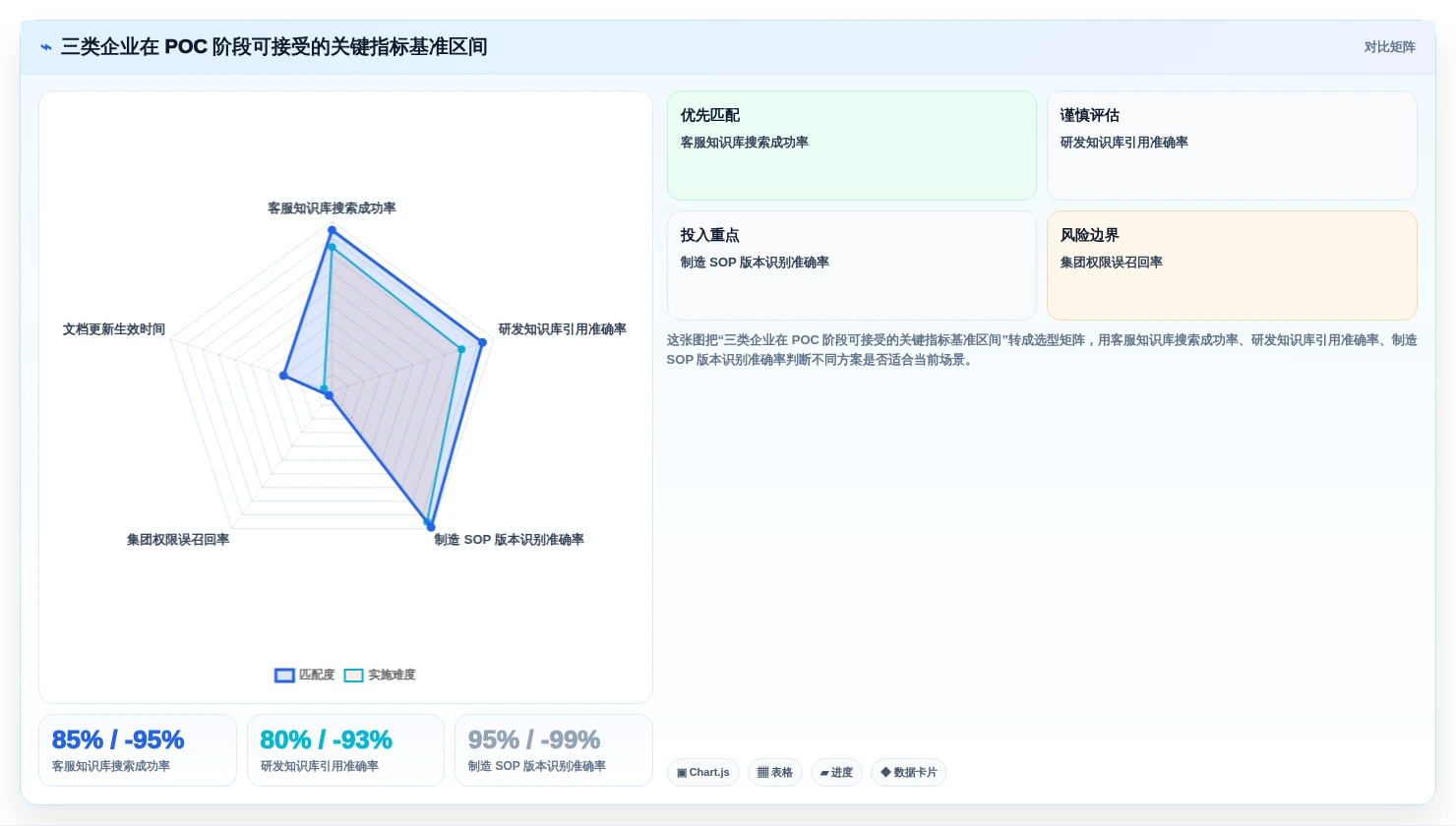Screen dimensions: 1456x826
Task: Select the 80% / -93% metric card
Action: click(x=345, y=750)
